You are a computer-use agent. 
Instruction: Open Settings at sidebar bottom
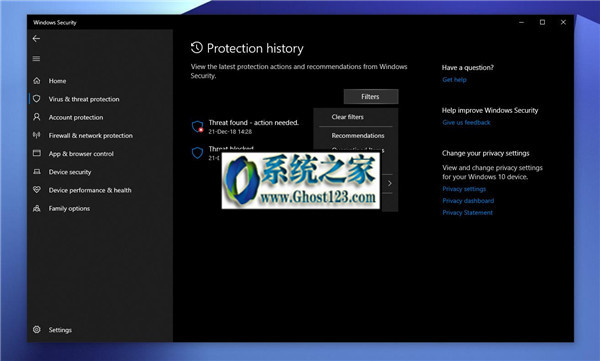pos(60,330)
